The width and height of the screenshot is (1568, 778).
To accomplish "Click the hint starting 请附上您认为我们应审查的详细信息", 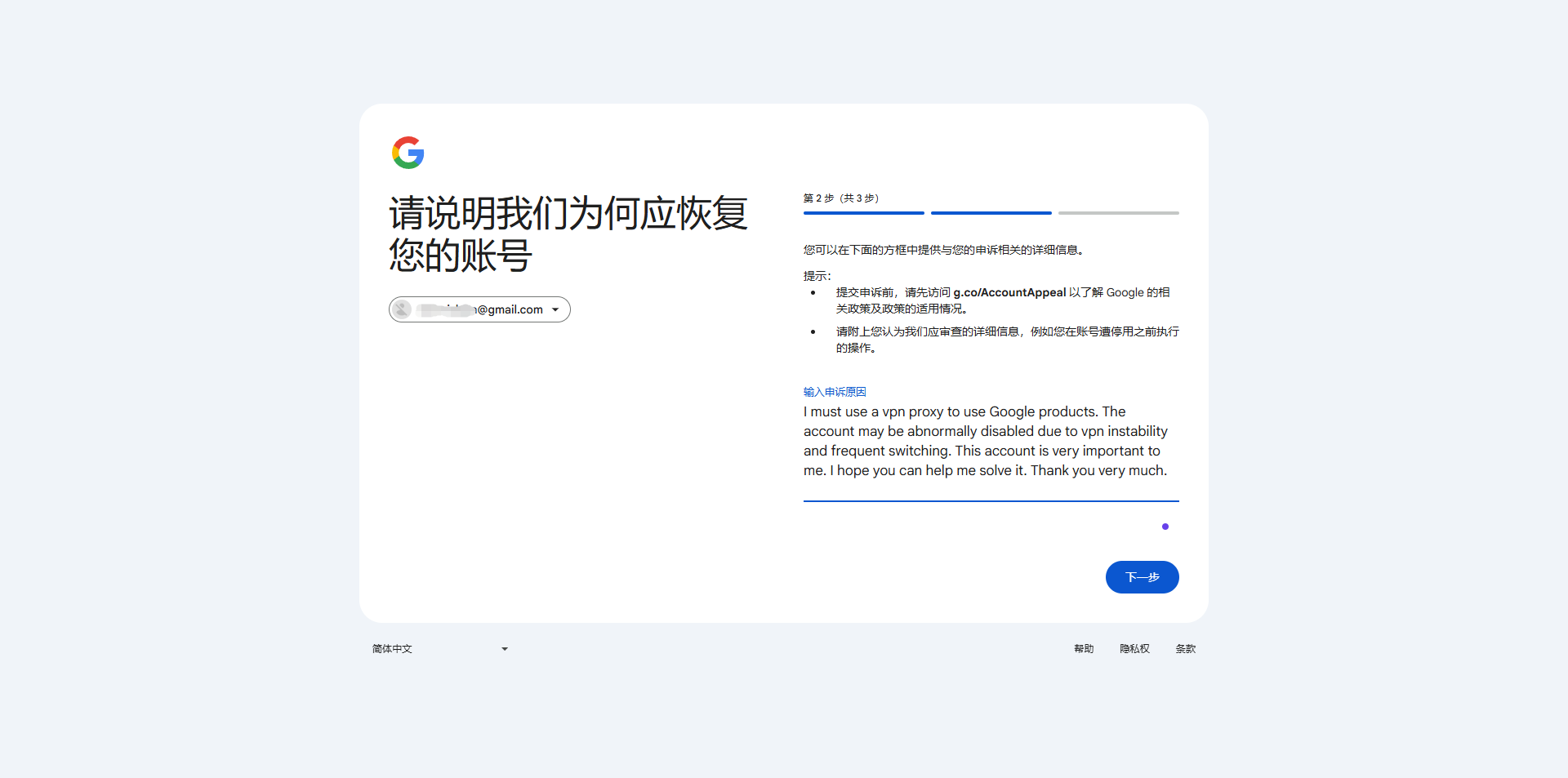I will point(1007,340).
